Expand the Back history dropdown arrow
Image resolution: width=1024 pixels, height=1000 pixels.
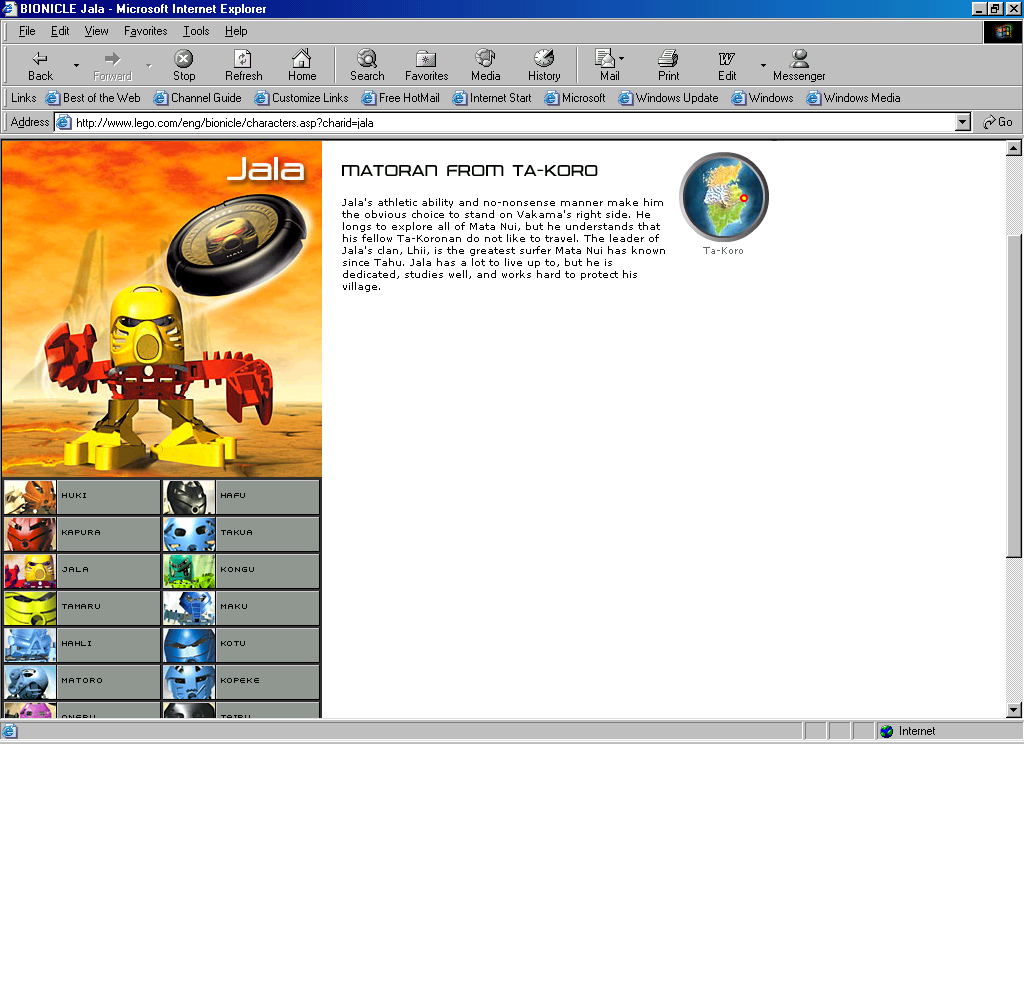pyautogui.click(x=76, y=65)
